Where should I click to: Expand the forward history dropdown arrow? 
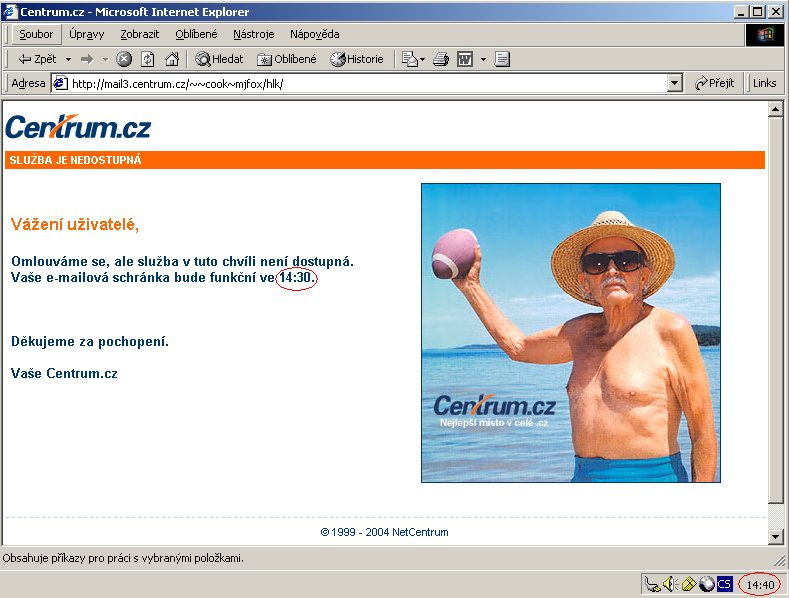point(105,59)
